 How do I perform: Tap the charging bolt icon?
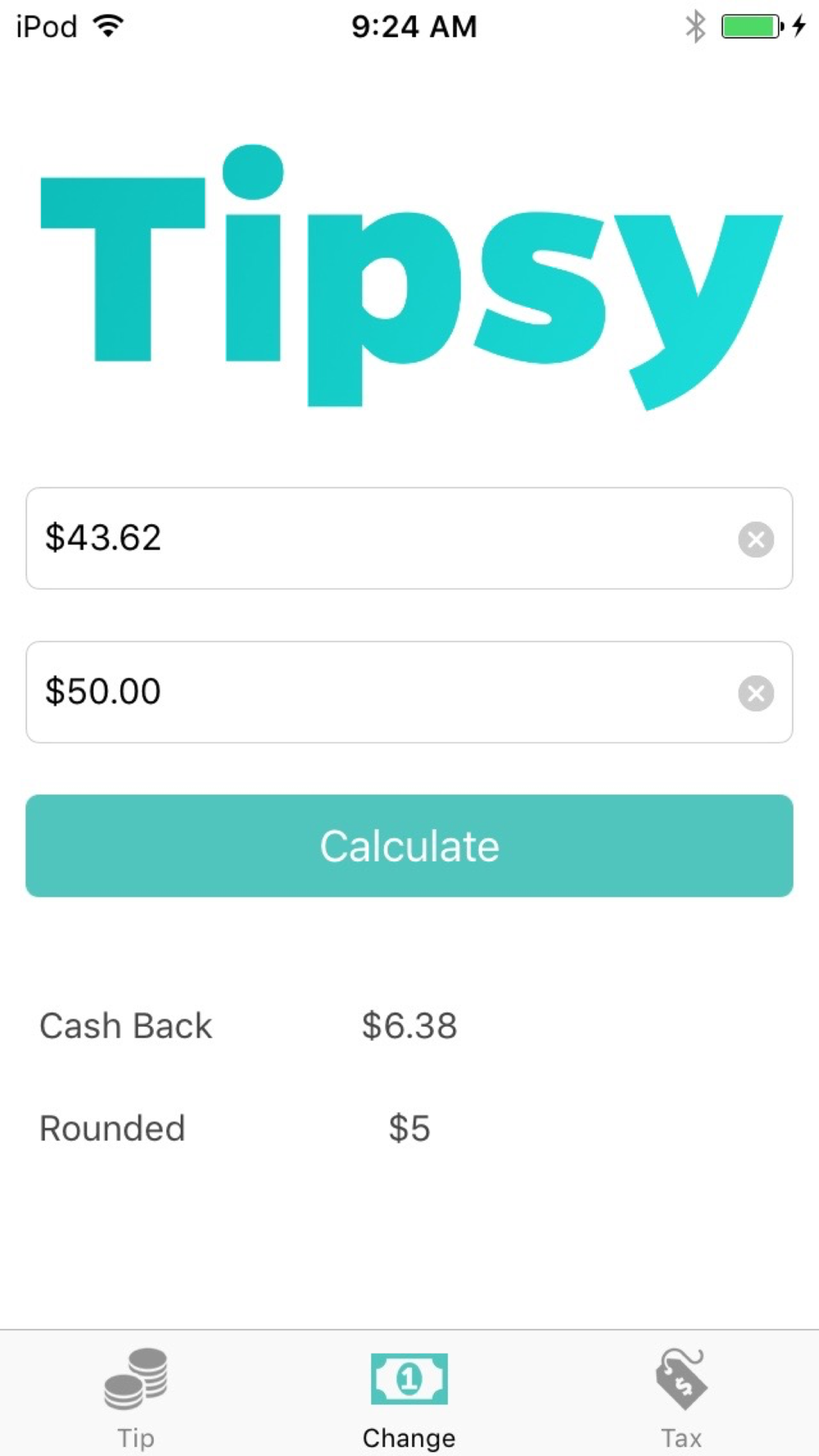(799, 26)
